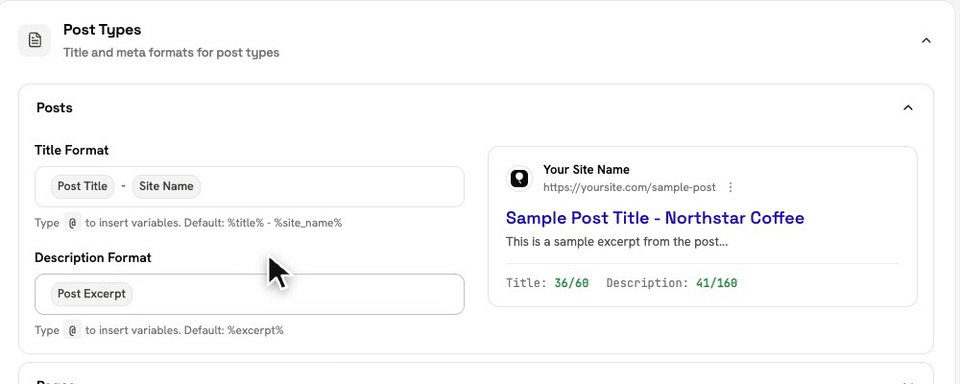
Task: Focus the Title Format input field
Action: (x=249, y=187)
